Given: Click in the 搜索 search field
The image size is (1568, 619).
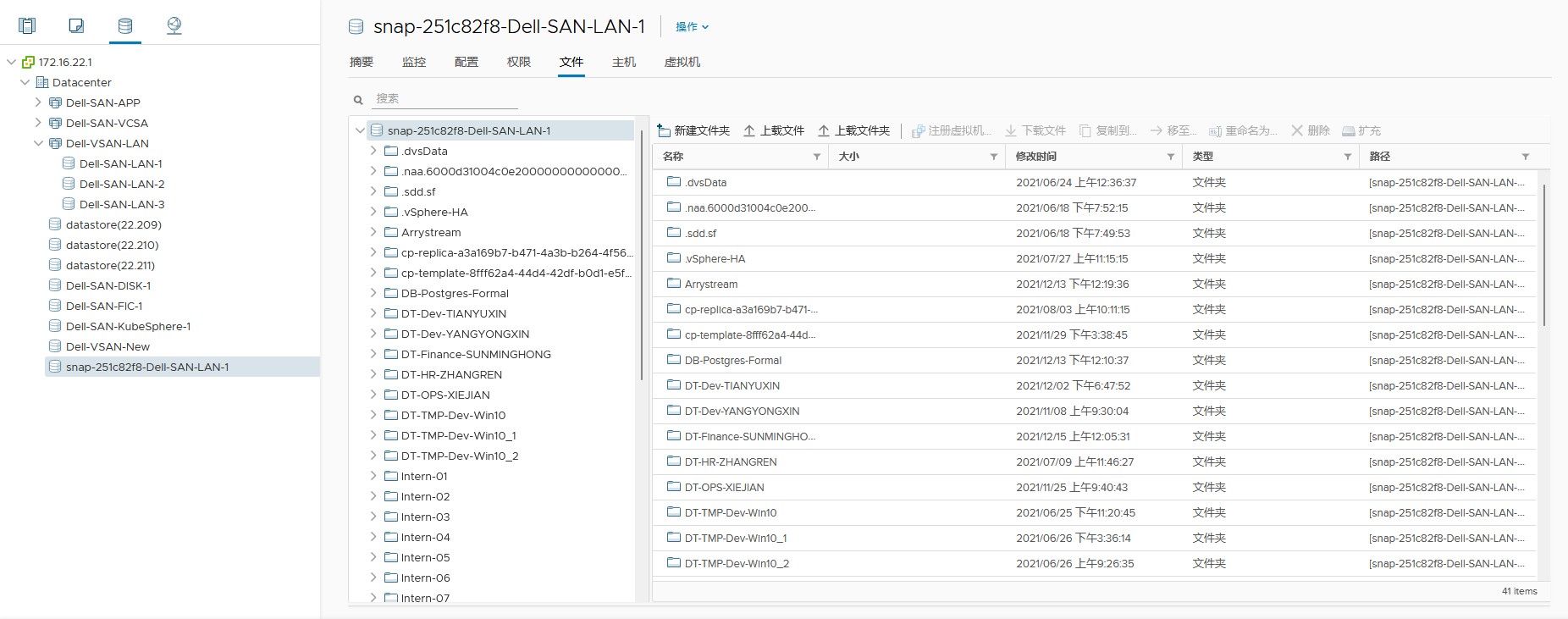Looking at the screenshot, I should point(444,99).
